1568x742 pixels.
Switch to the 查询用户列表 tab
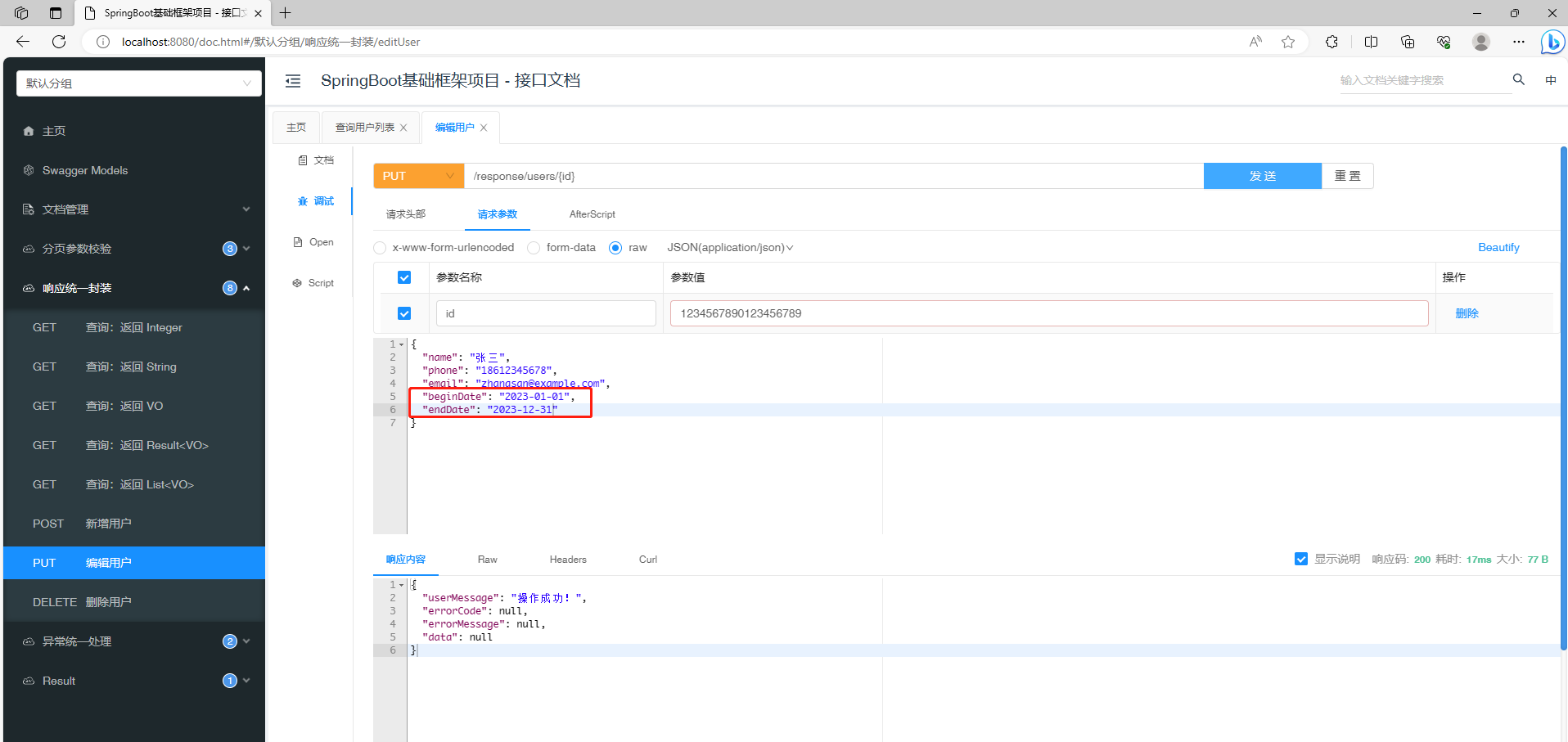364,127
